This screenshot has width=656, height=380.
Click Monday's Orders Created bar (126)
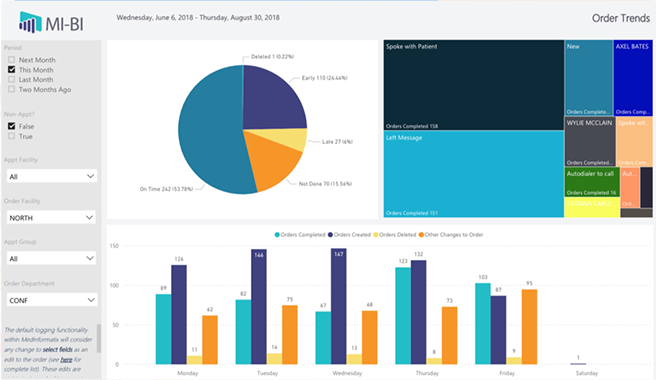[x=179, y=314]
